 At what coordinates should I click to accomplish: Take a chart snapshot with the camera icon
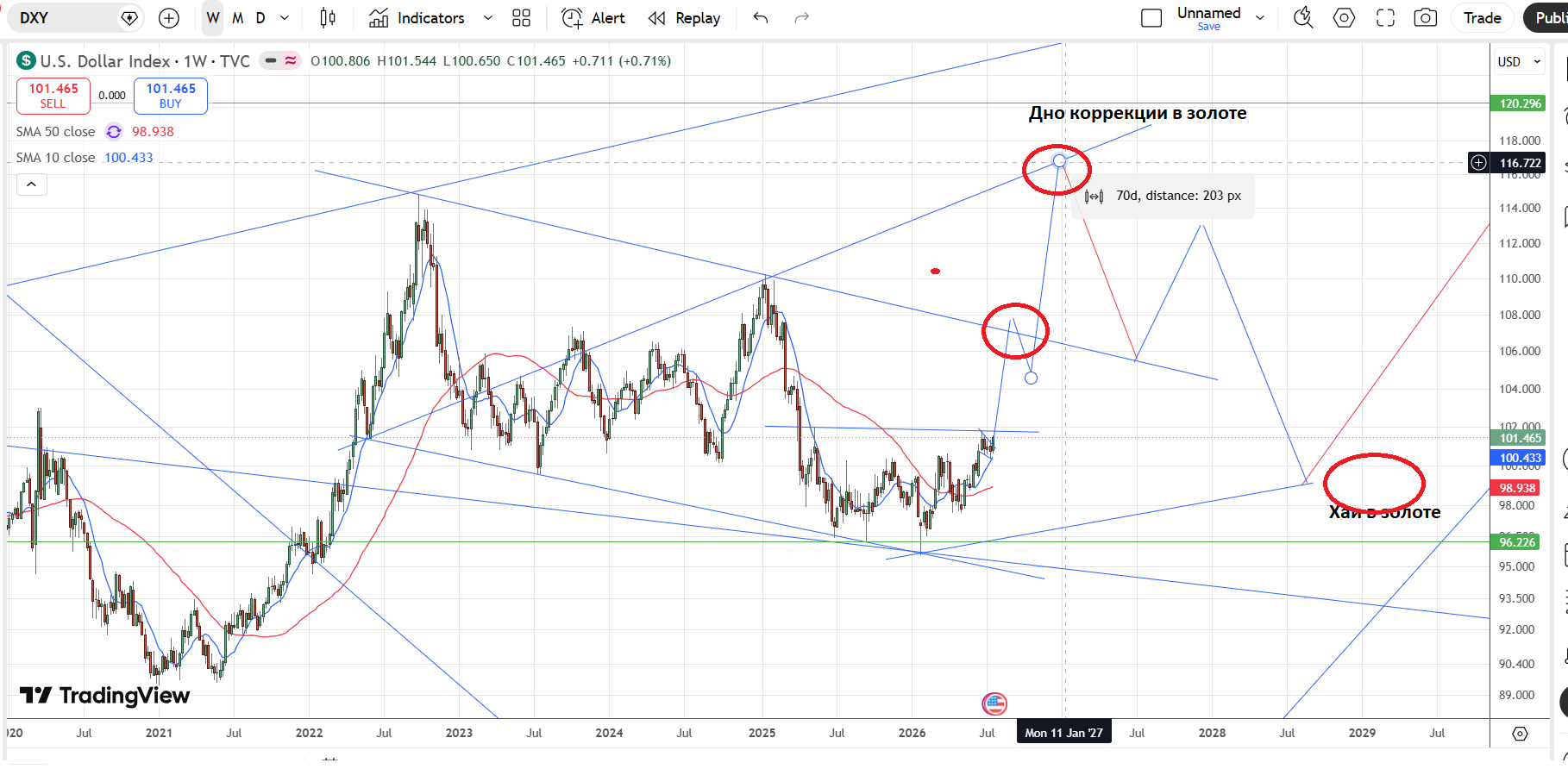pyautogui.click(x=1426, y=18)
